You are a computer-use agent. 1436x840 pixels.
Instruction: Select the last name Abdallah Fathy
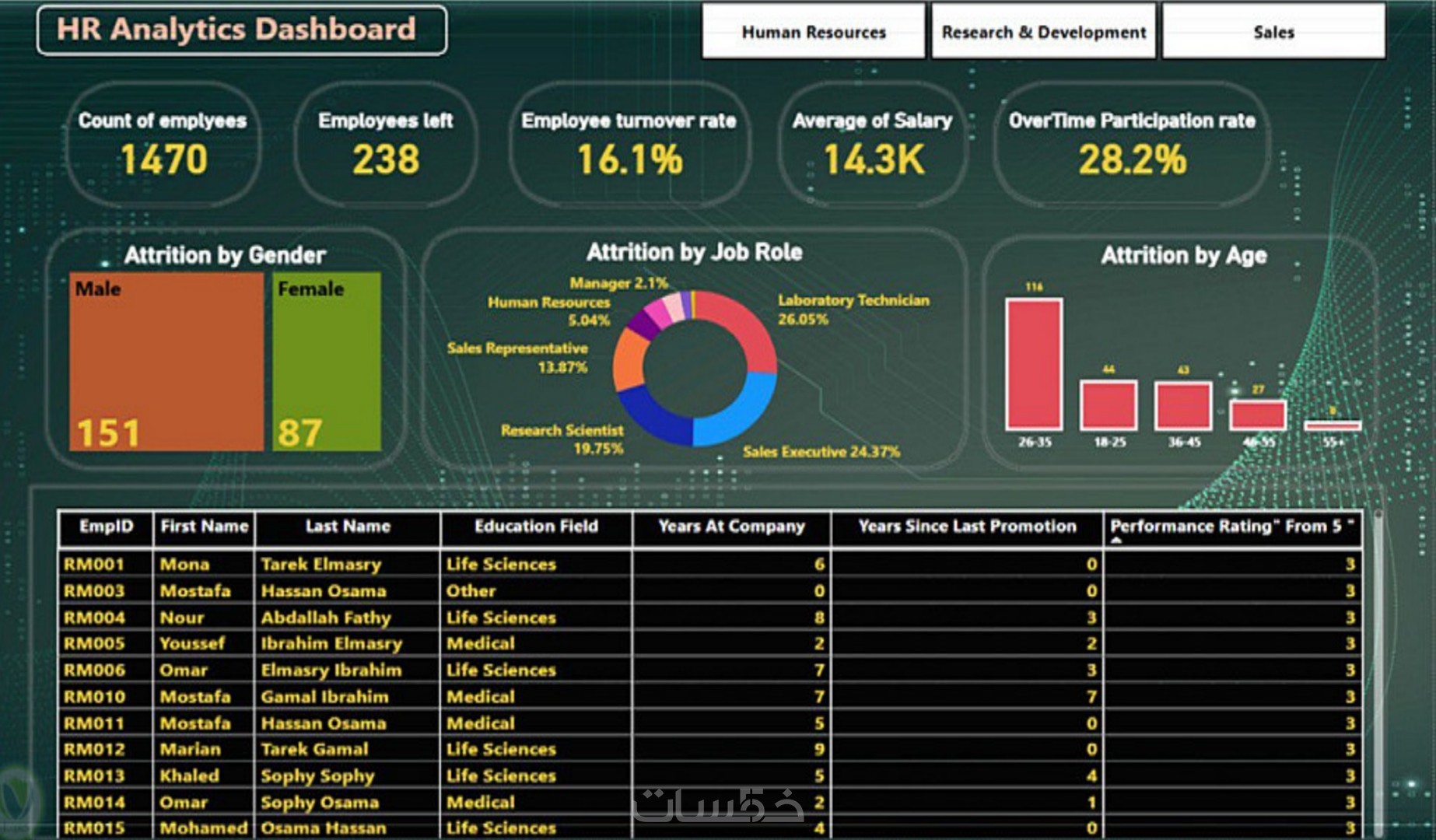tap(326, 618)
